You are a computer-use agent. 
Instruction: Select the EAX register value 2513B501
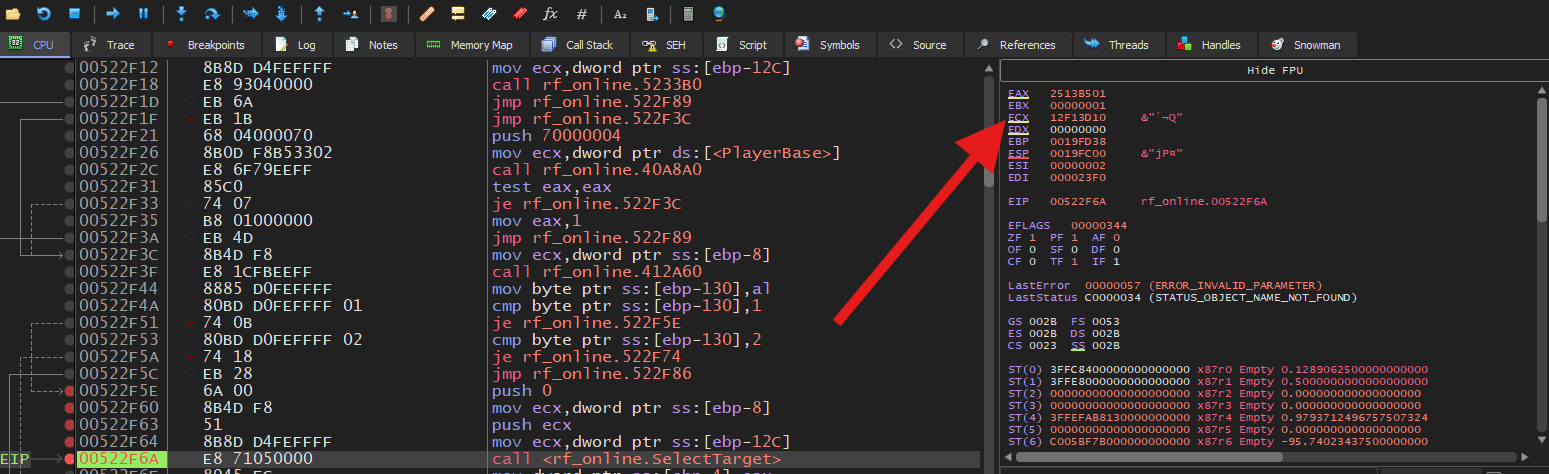pos(1078,93)
